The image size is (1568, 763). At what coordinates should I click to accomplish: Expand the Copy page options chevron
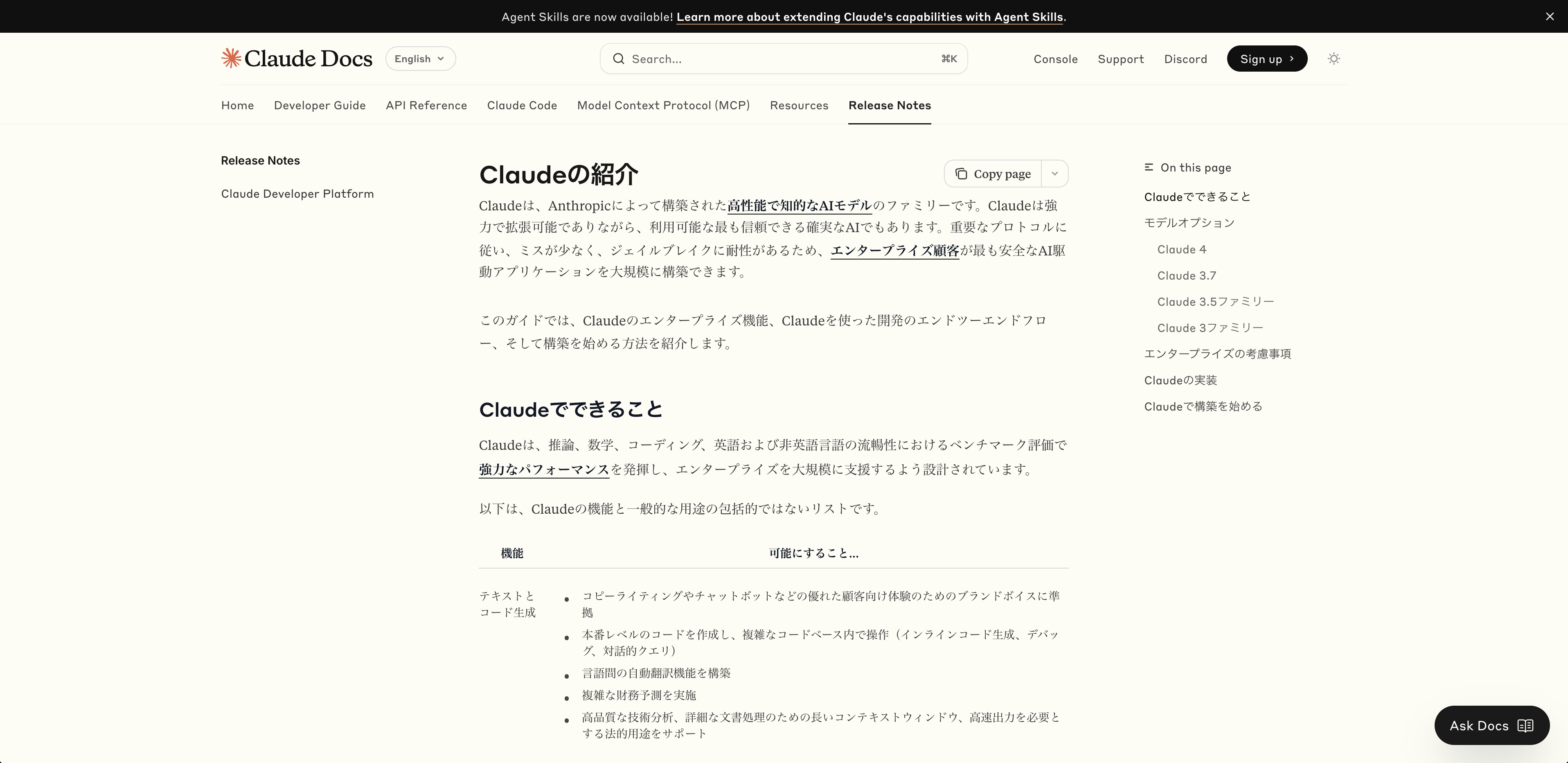[x=1055, y=174]
